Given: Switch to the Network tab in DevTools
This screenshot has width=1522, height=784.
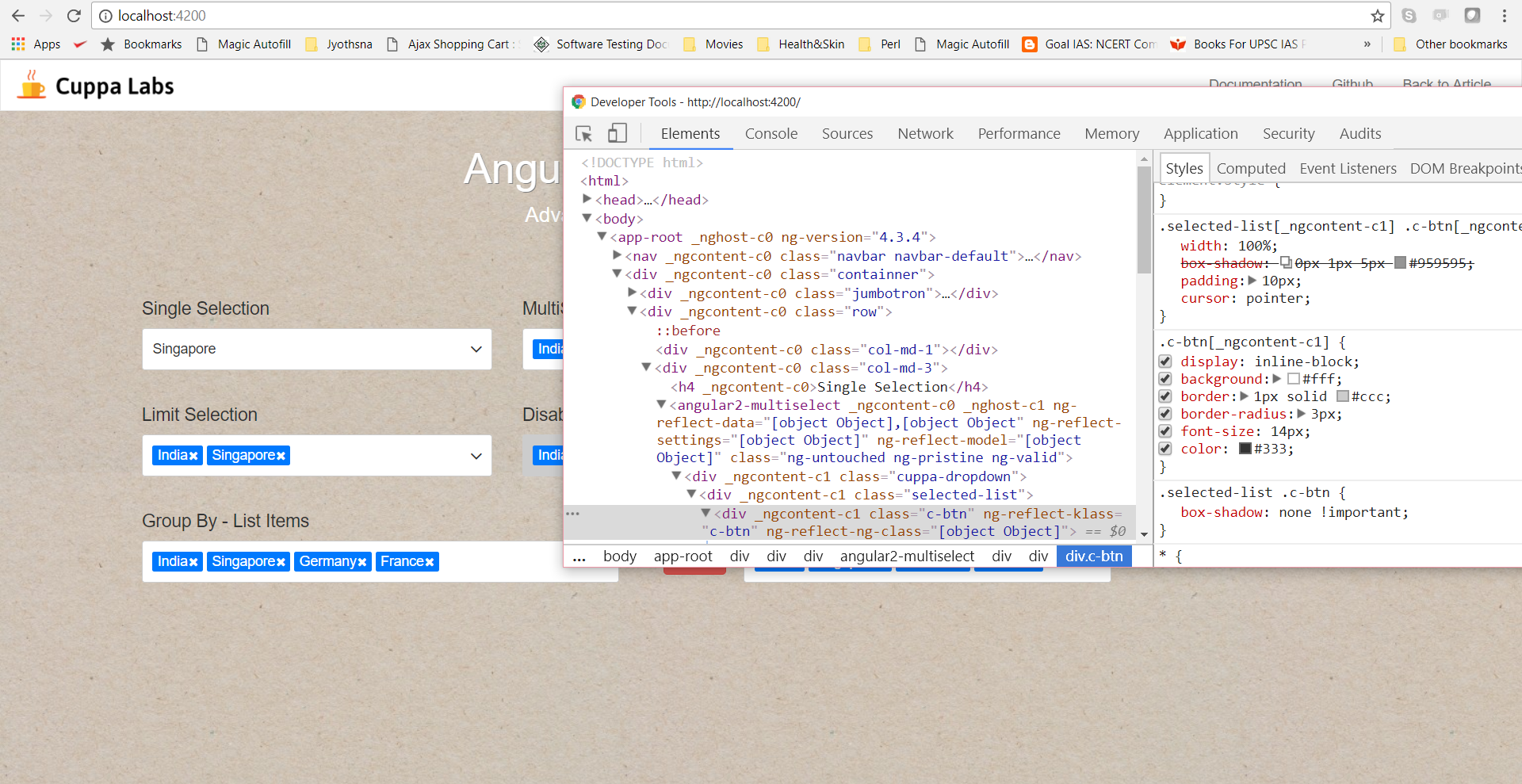Looking at the screenshot, I should [x=924, y=133].
